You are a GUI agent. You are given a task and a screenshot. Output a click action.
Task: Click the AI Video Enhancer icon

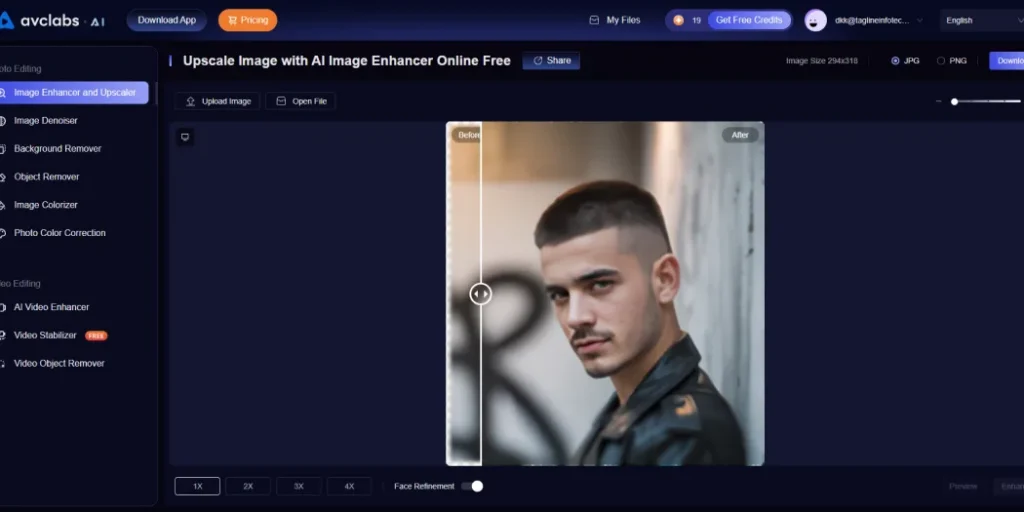[3, 307]
